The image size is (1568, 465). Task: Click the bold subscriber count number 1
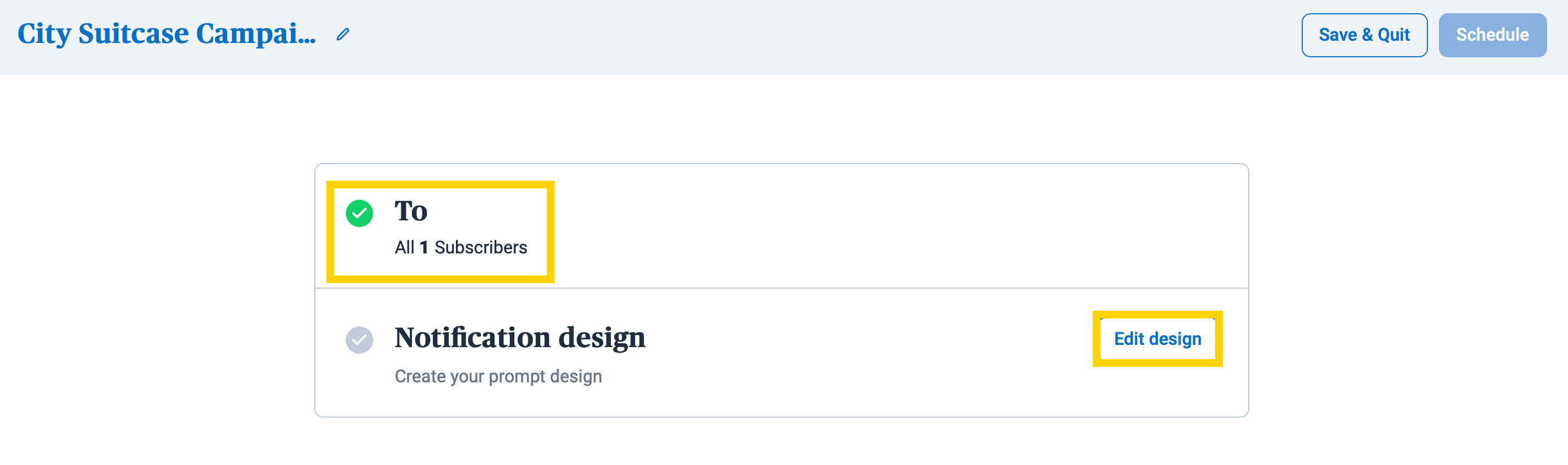423,247
